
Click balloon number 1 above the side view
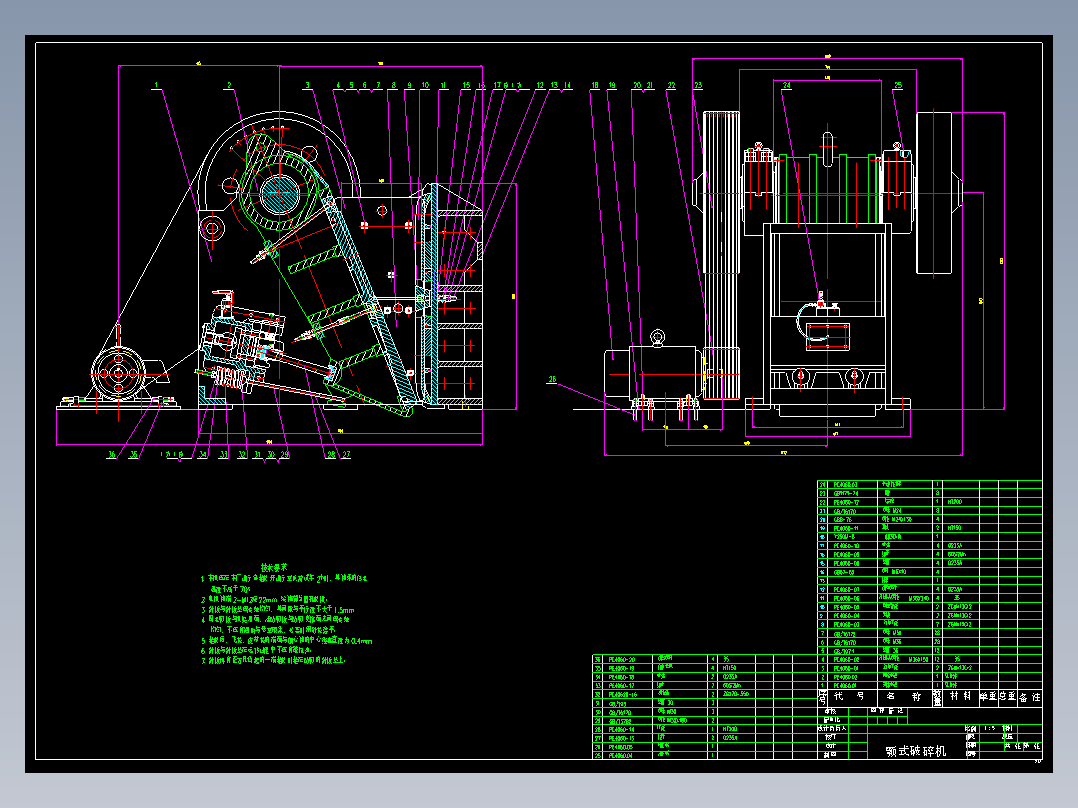(156, 85)
